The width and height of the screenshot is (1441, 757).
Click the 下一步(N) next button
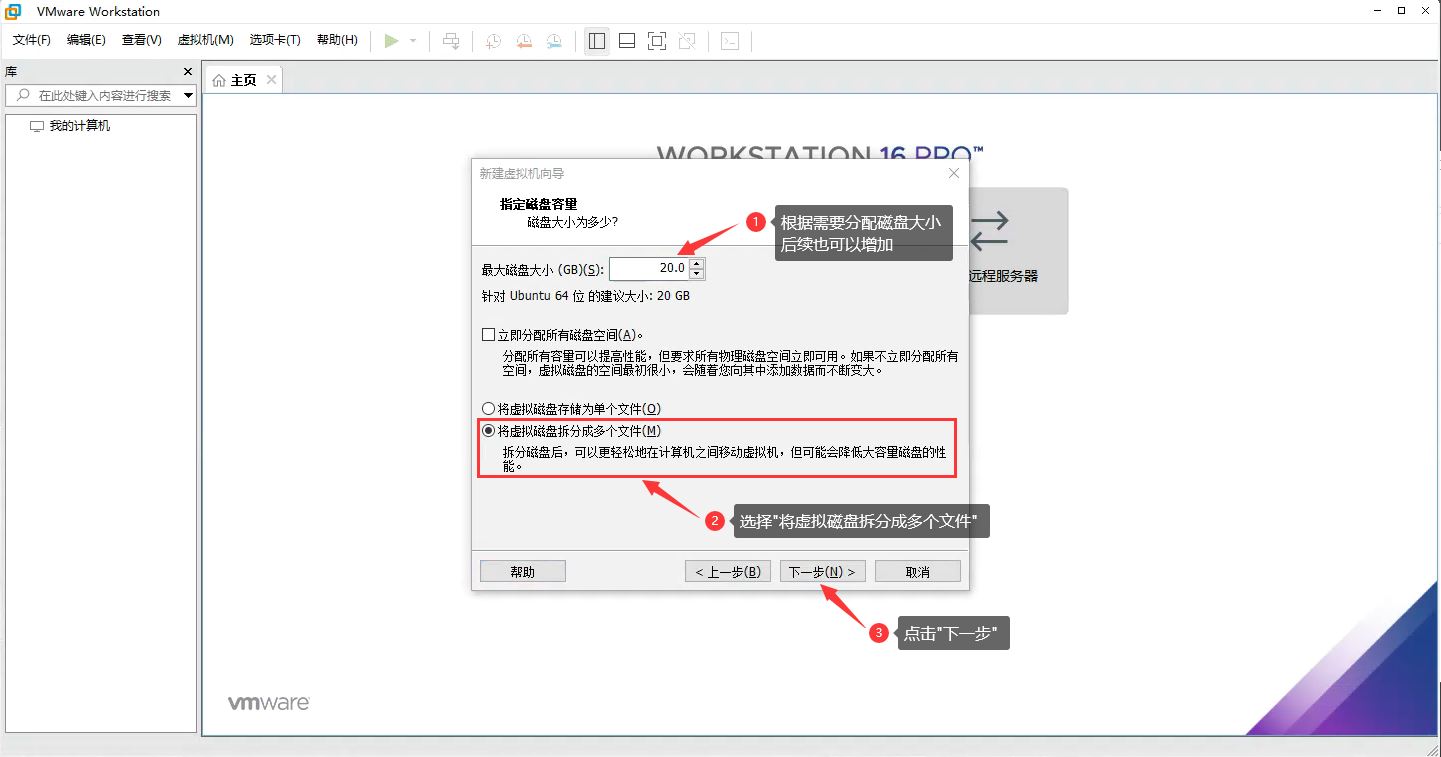[822, 571]
